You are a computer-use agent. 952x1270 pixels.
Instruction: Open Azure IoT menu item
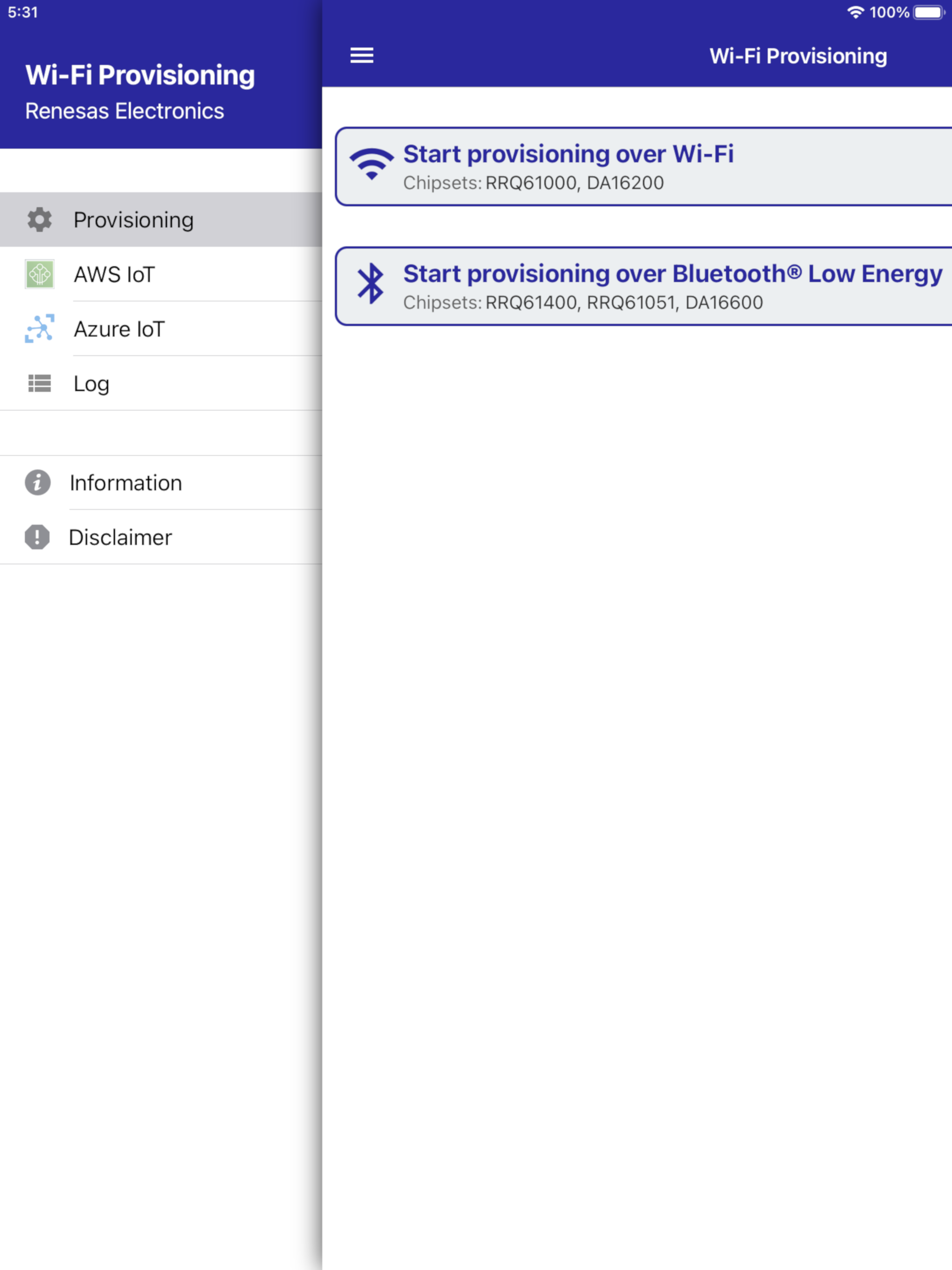tap(161, 328)
